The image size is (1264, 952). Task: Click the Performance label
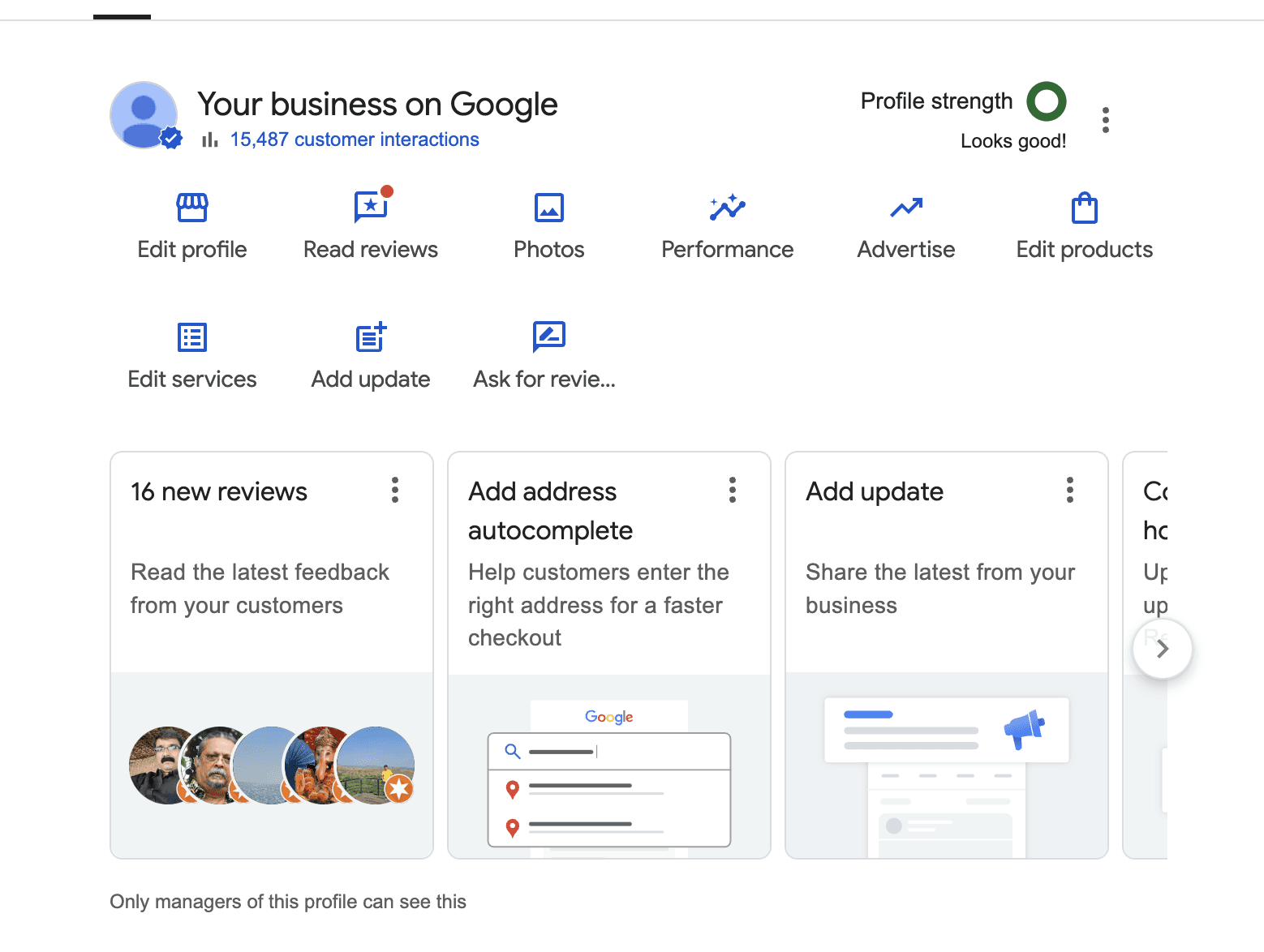[728, 250]
